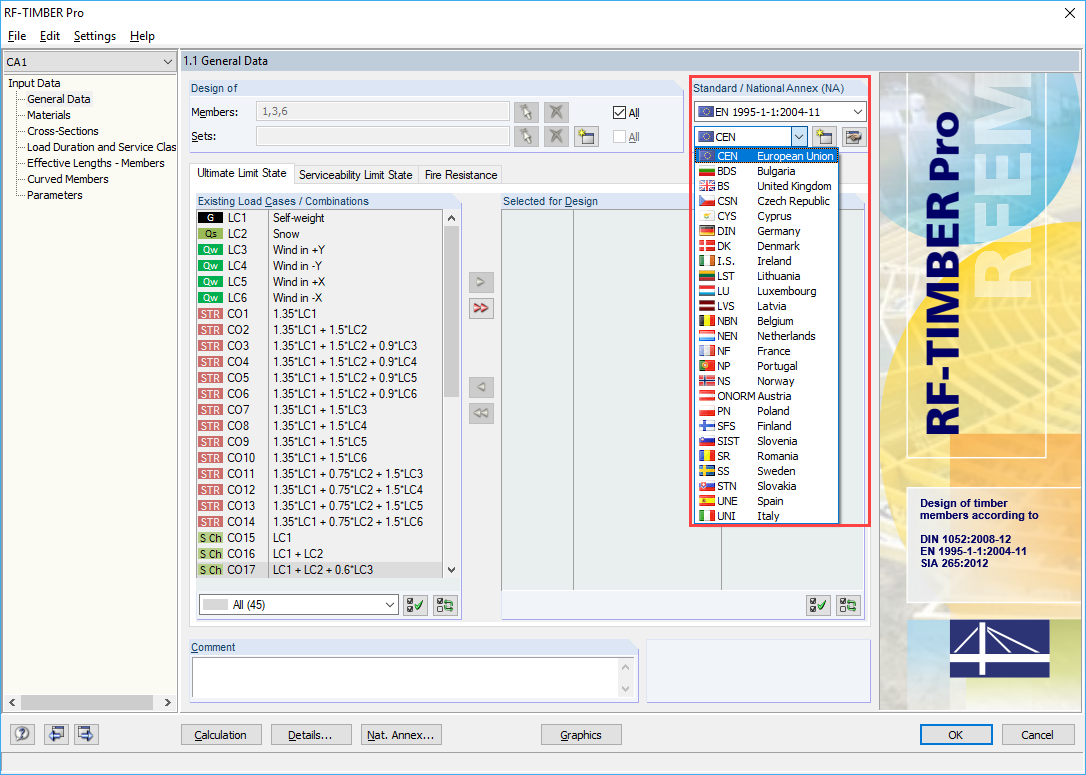Click select all icon under existing list

[x=416, y=605]
